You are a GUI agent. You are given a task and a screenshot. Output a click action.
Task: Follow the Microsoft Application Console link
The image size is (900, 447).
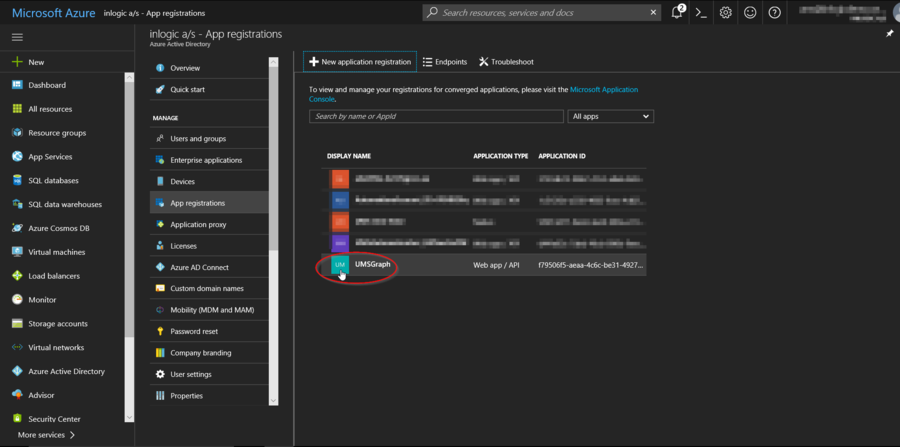(603, 90)
